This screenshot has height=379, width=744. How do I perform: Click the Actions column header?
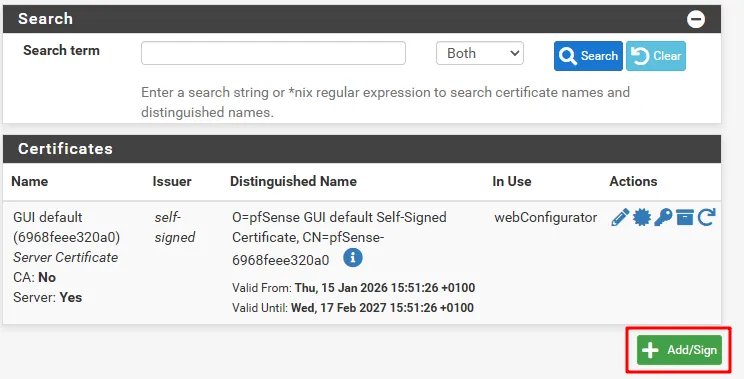pos(633,181)
